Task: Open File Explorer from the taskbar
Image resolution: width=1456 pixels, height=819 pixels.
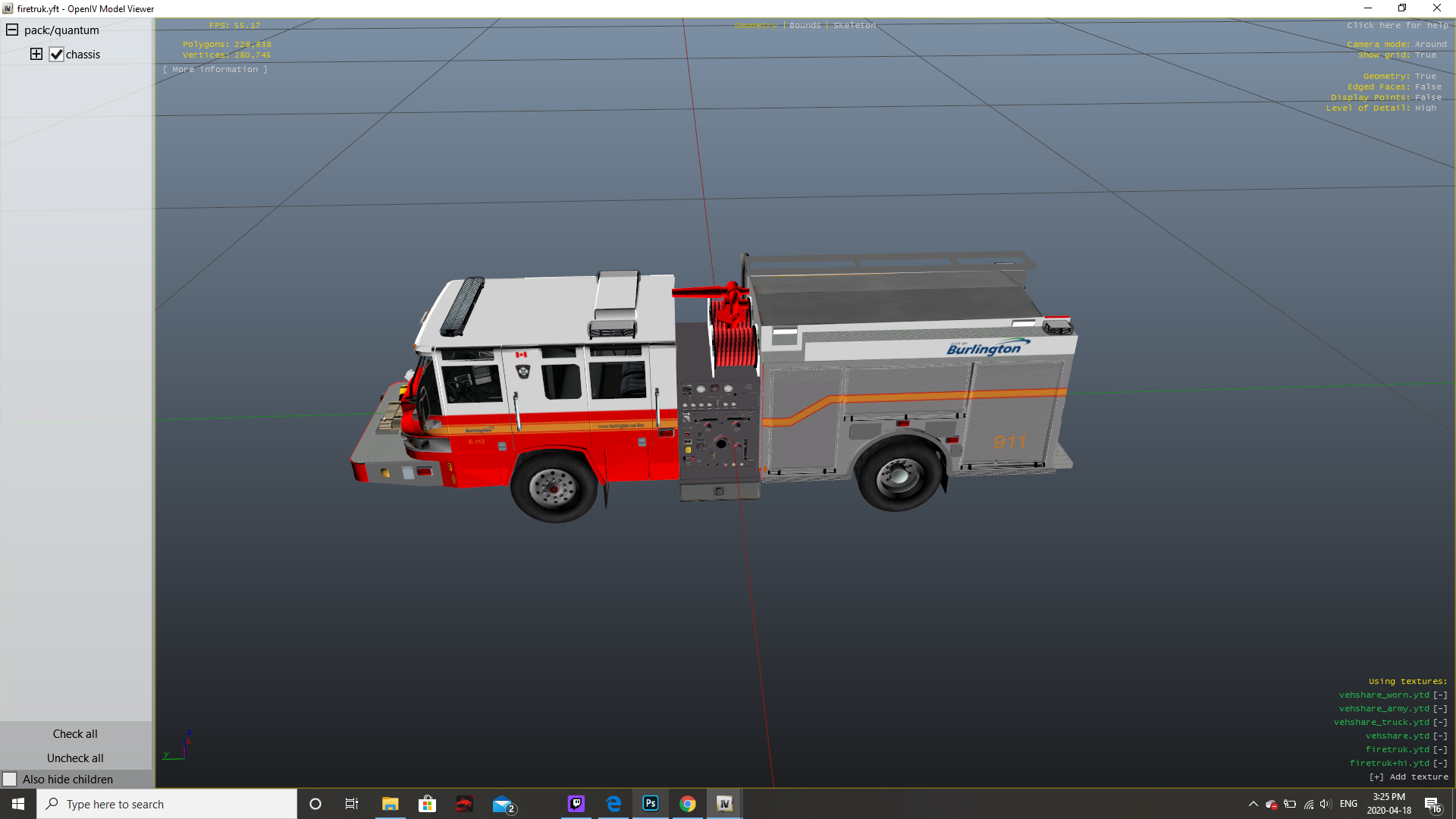Action: click(390, 804)
